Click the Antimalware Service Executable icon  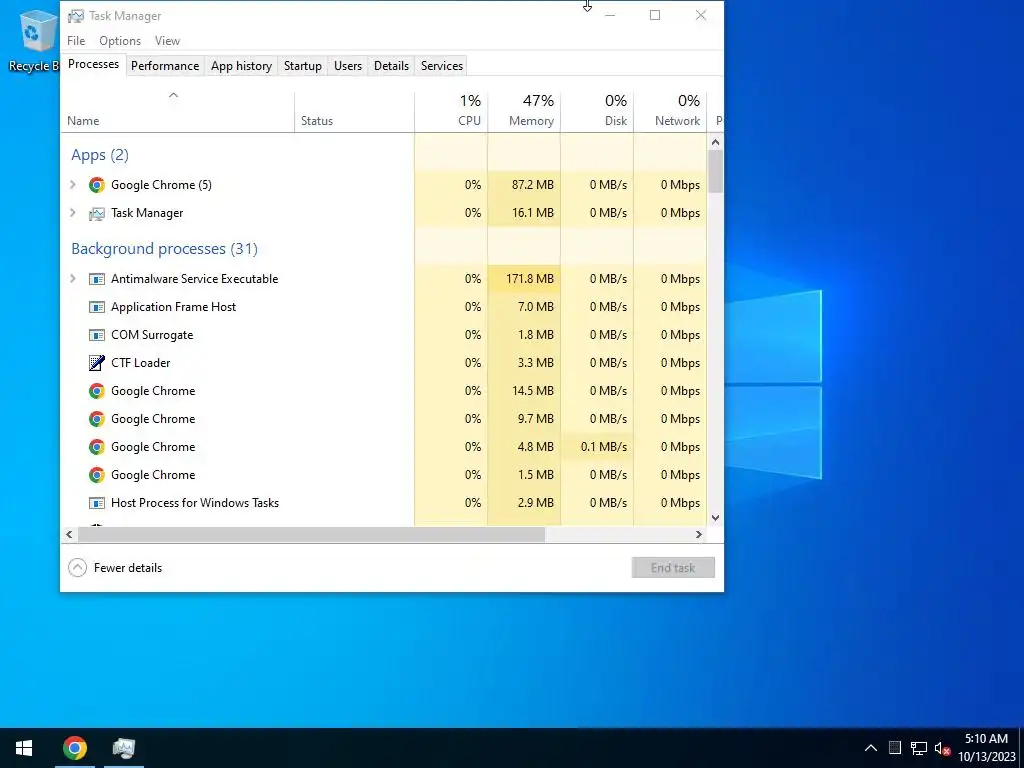(97, 279)
